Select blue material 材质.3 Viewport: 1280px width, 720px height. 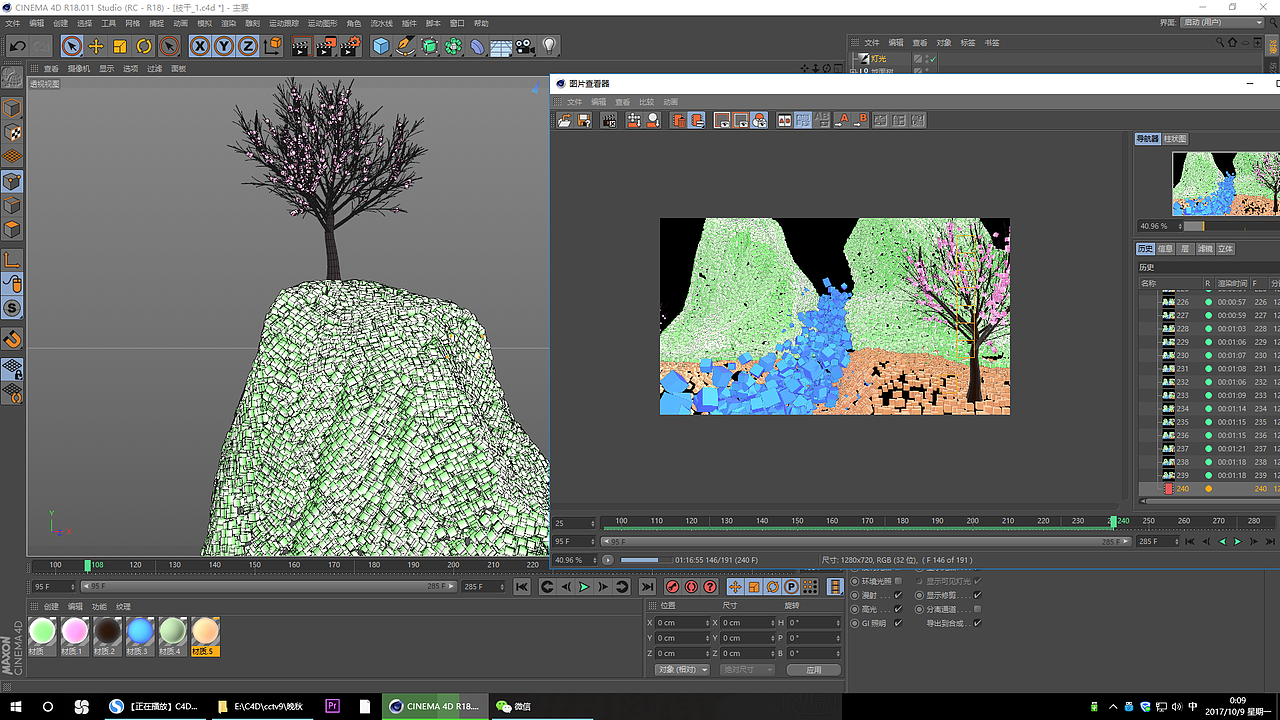[x=140, y=636]
